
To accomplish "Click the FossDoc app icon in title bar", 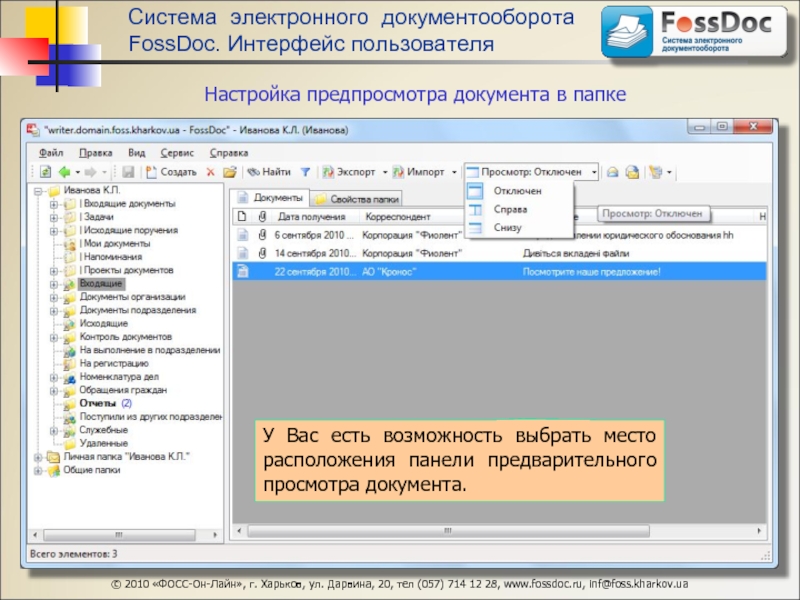I will (x=33, y=130).
